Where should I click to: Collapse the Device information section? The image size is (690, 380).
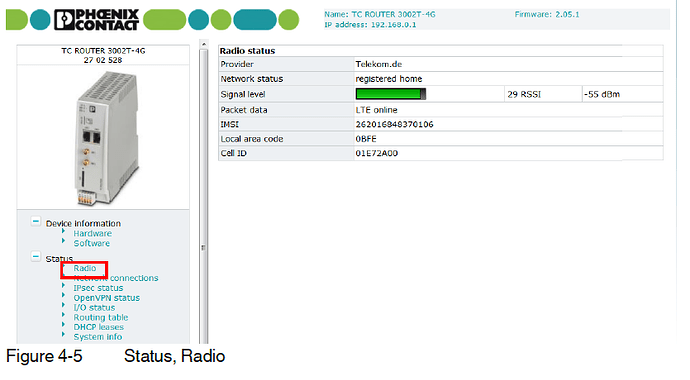coord(36,221)
